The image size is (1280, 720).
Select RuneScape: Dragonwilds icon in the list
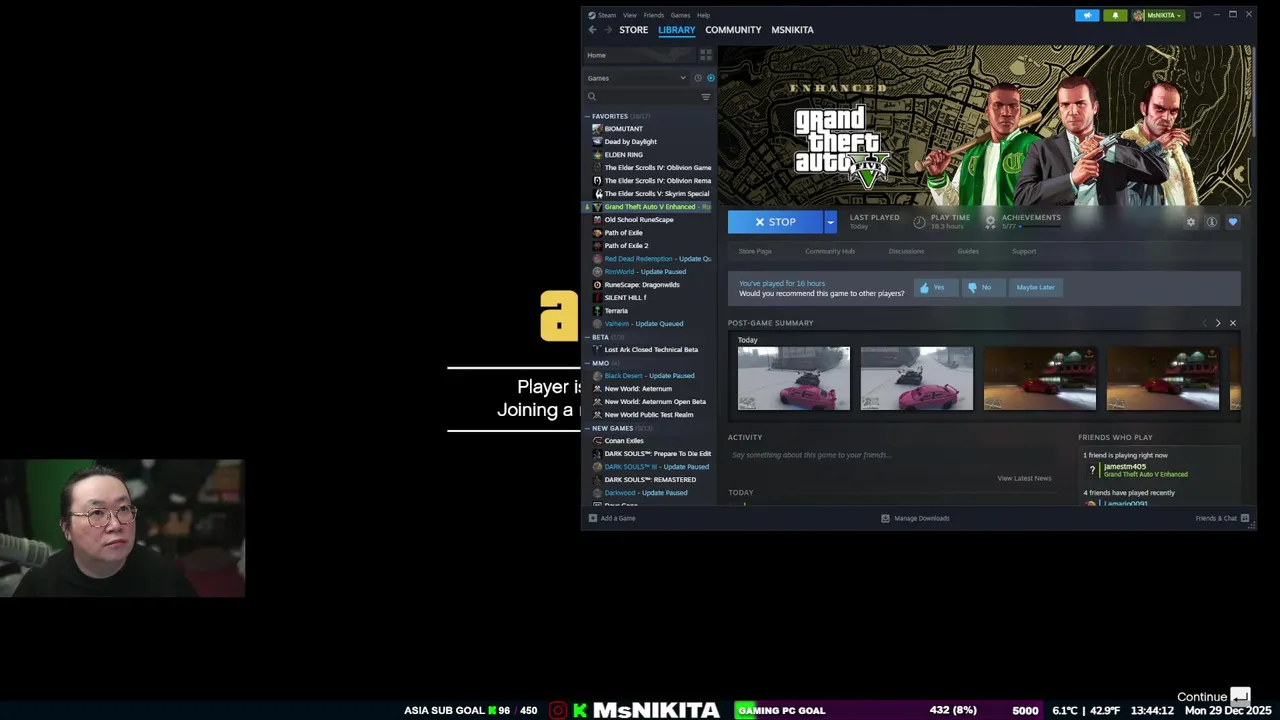point(597,285)
